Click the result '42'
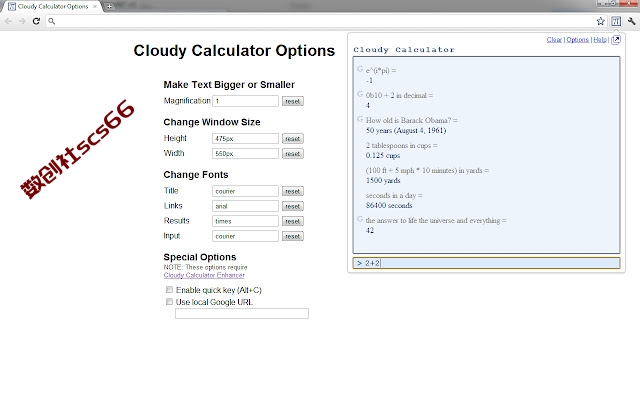Image resolution: width=640 pixels, height=400 pixels. point(370,231)
